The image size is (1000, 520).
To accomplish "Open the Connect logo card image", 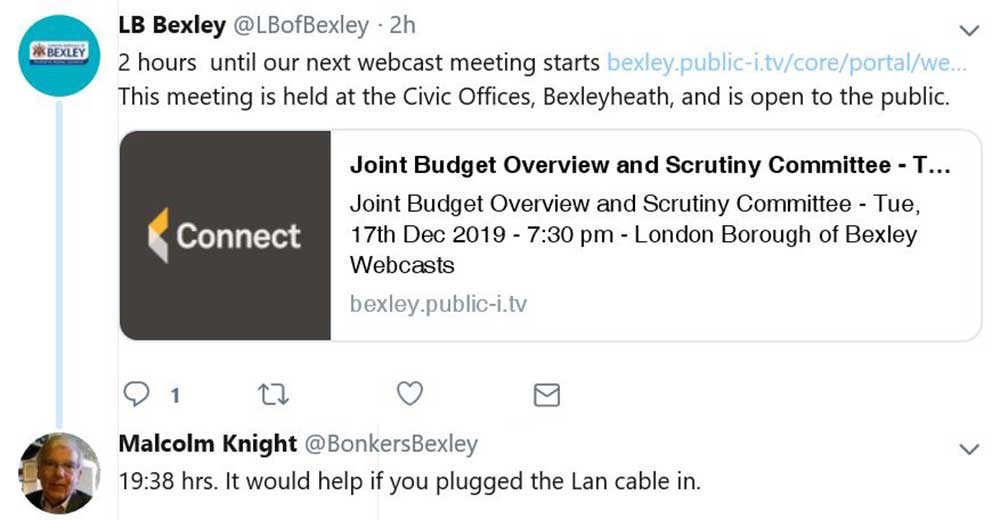I will (x=225, y=235).
